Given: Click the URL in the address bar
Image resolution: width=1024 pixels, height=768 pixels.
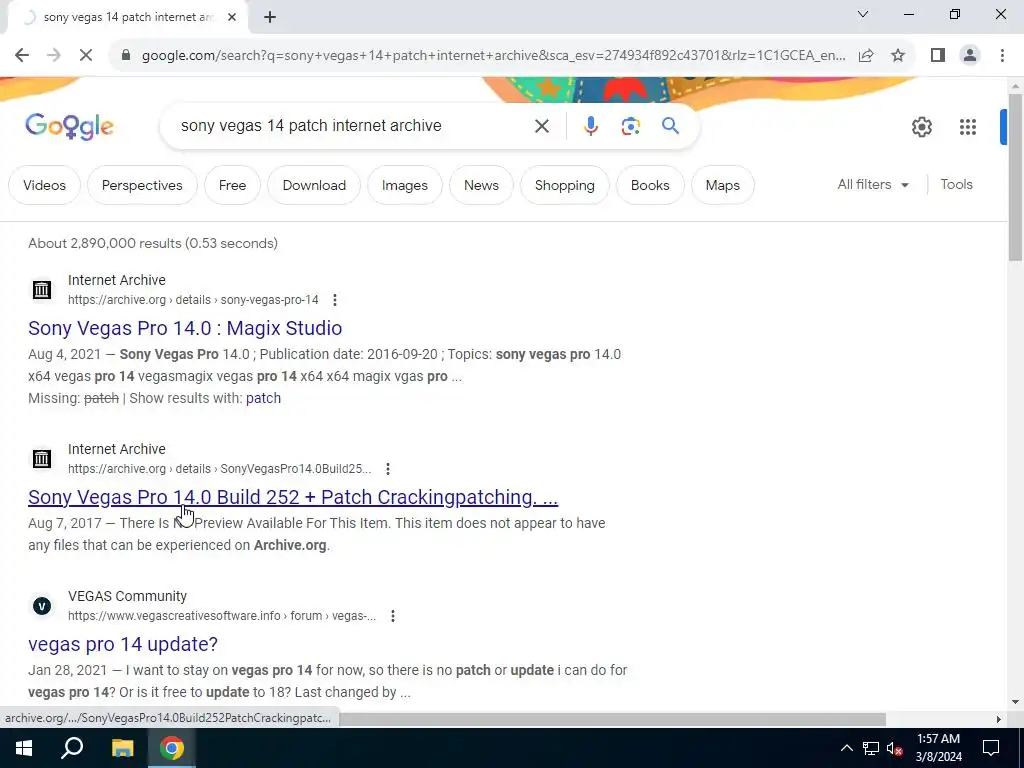Looking at the screenshot, I should pyautogui.click(x=493, y=56).
